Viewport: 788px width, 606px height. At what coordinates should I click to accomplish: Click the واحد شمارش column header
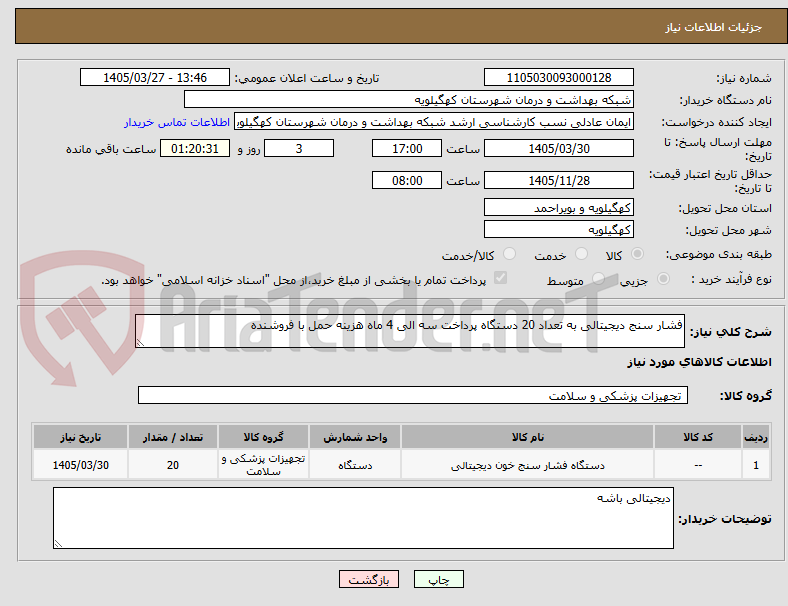(355, 437)
